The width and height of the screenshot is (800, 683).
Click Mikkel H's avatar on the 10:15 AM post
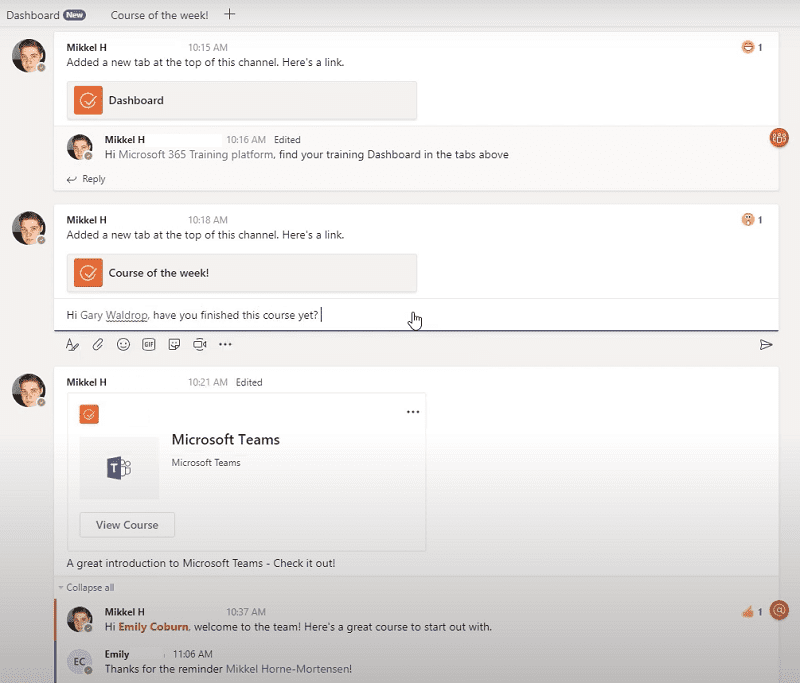pyautogui.click(x=29, y=56)
